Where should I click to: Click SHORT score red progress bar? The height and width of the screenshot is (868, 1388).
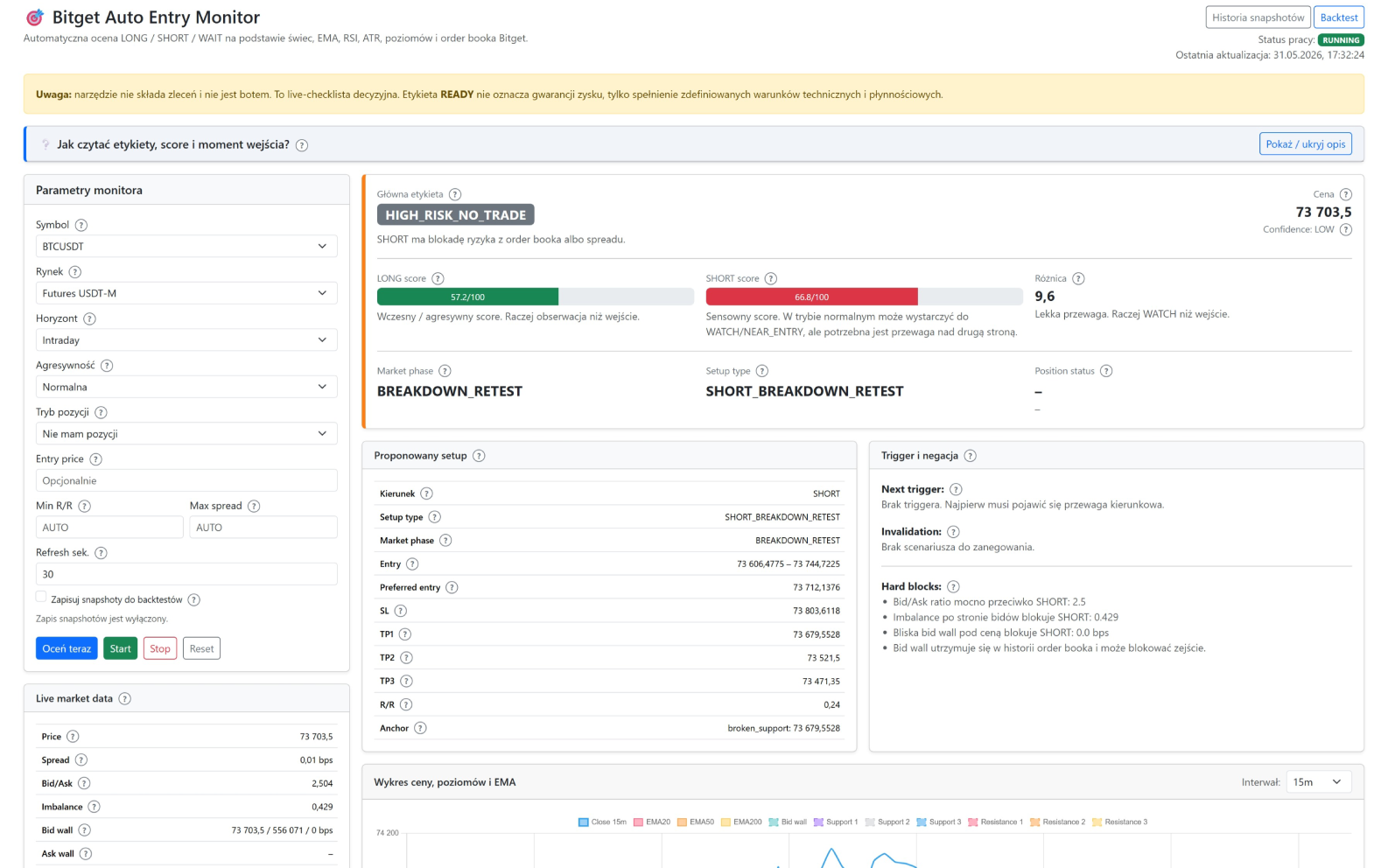pos(811,297)
